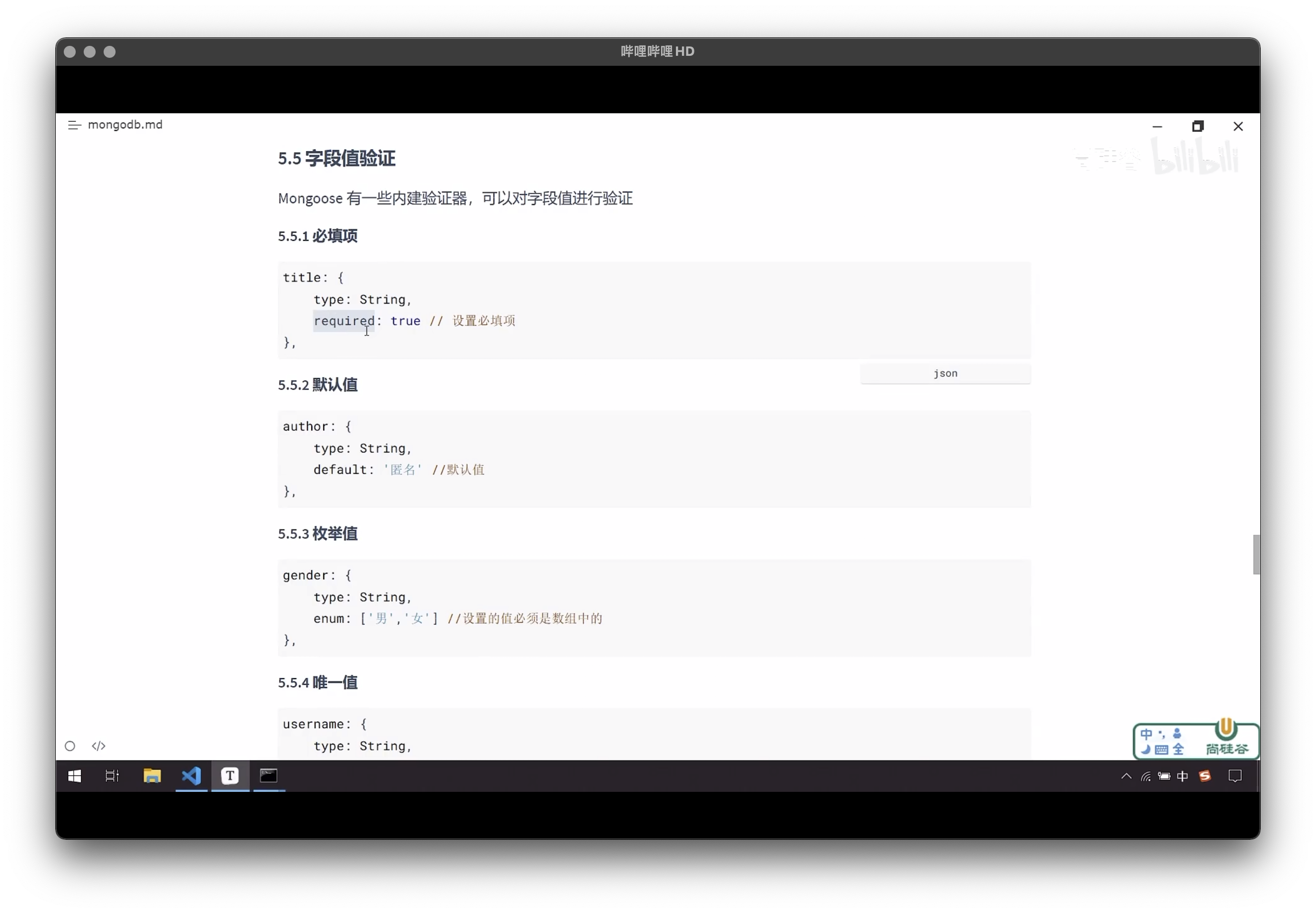Open File Explorer from the taskbar
The image size is (1316, 913).
(x=151, y=776)
